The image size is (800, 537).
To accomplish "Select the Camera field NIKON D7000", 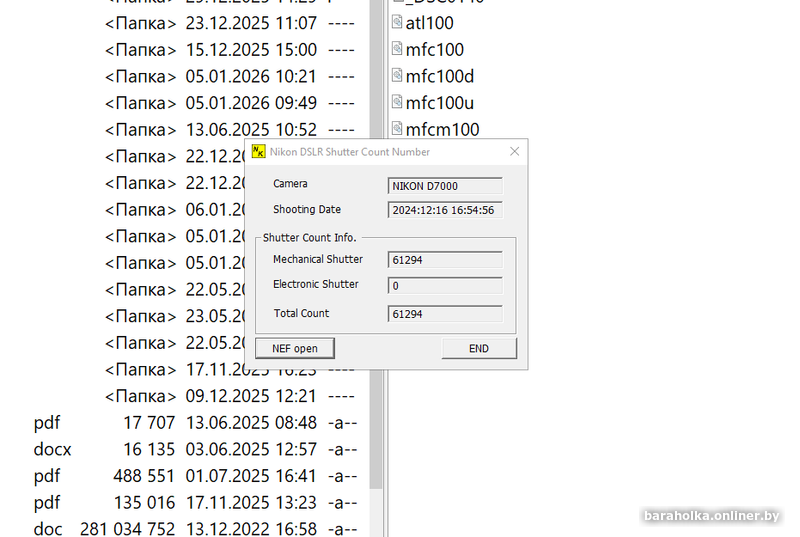I will point(445,186).
